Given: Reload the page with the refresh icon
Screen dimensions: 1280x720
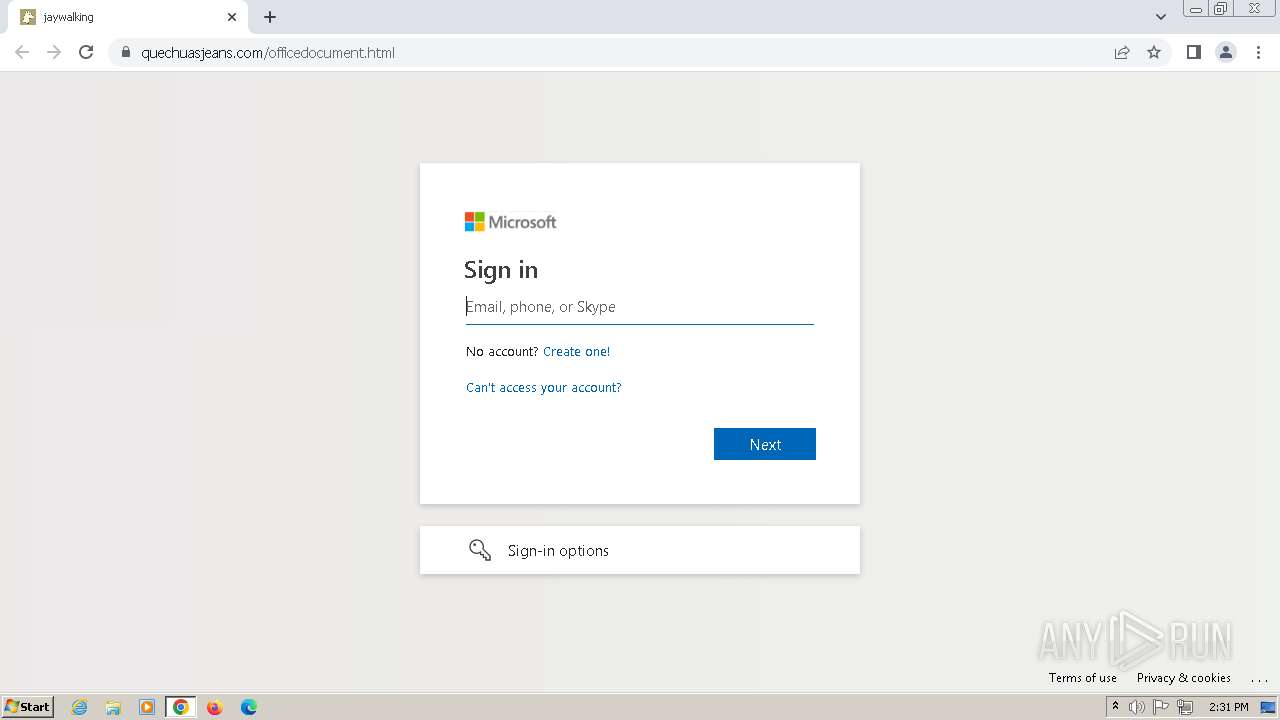Looking at the screenshot, I should click(86, 52).
